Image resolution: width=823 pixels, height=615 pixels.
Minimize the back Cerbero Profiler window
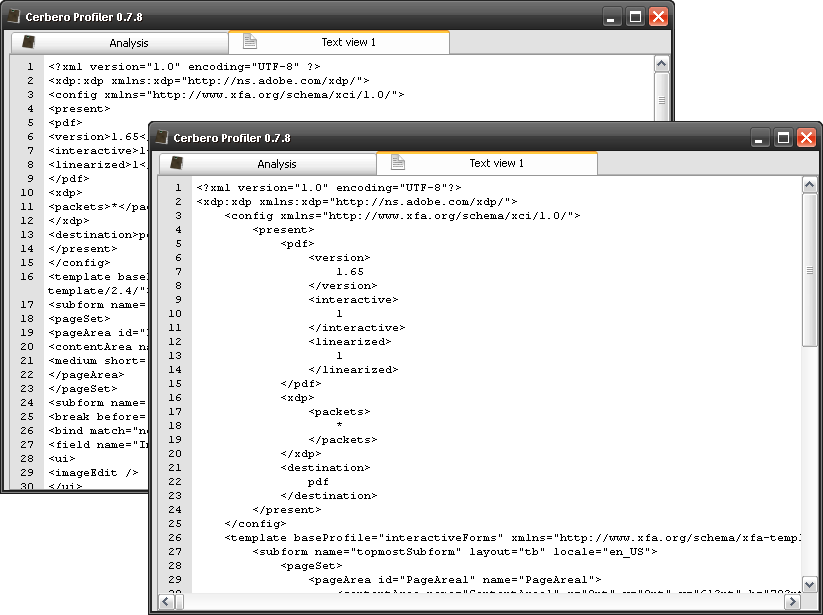point(610,17)
